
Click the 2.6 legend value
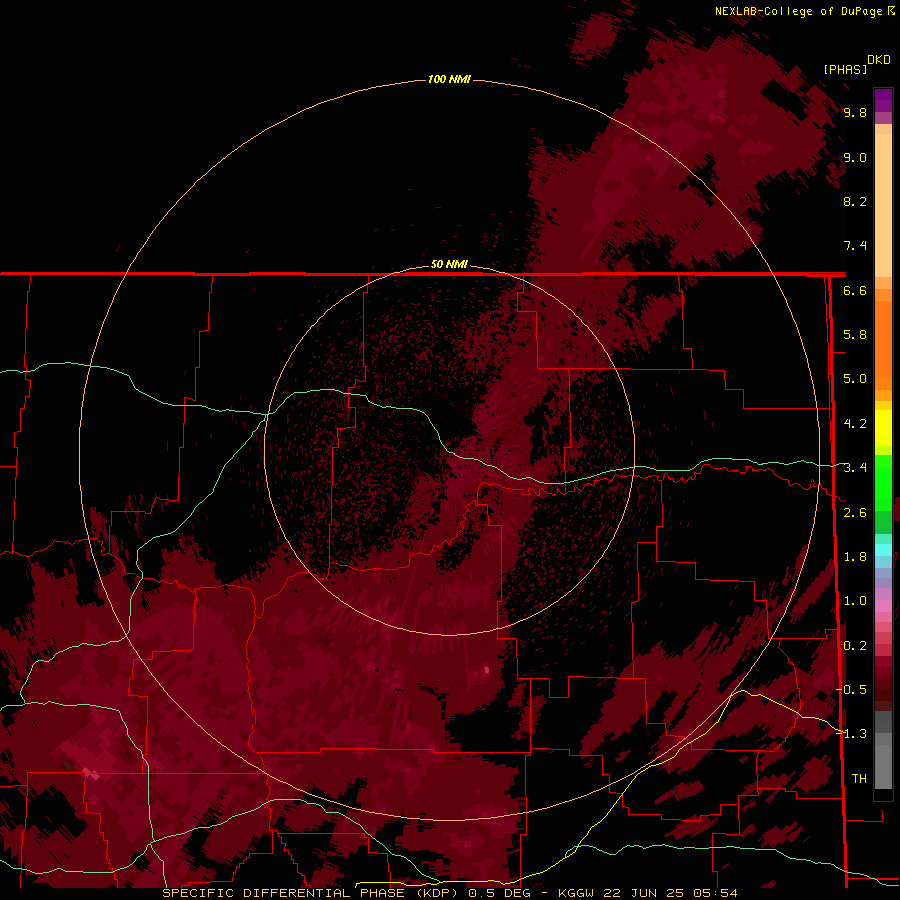click(x=855, y=513)
